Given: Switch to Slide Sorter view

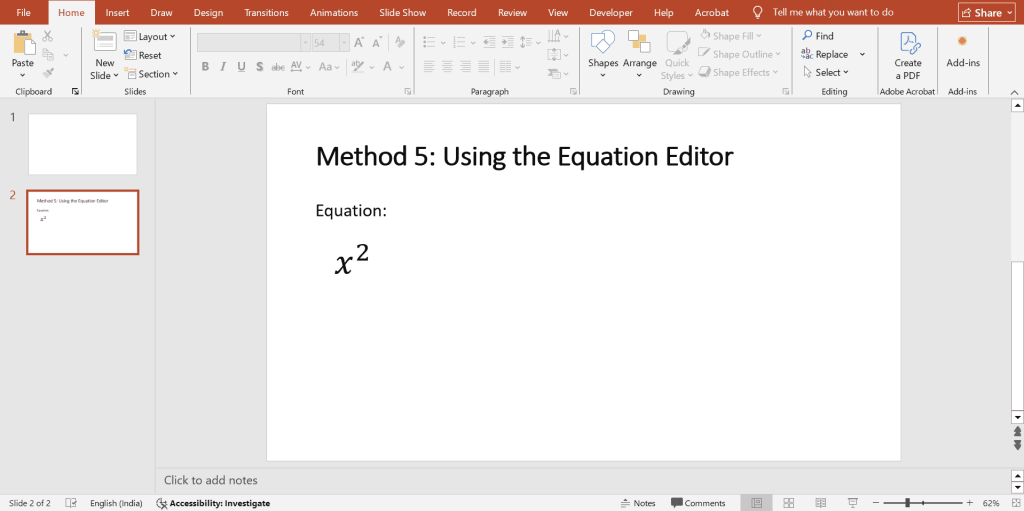Looking at the screenshot, I should 789,503.
